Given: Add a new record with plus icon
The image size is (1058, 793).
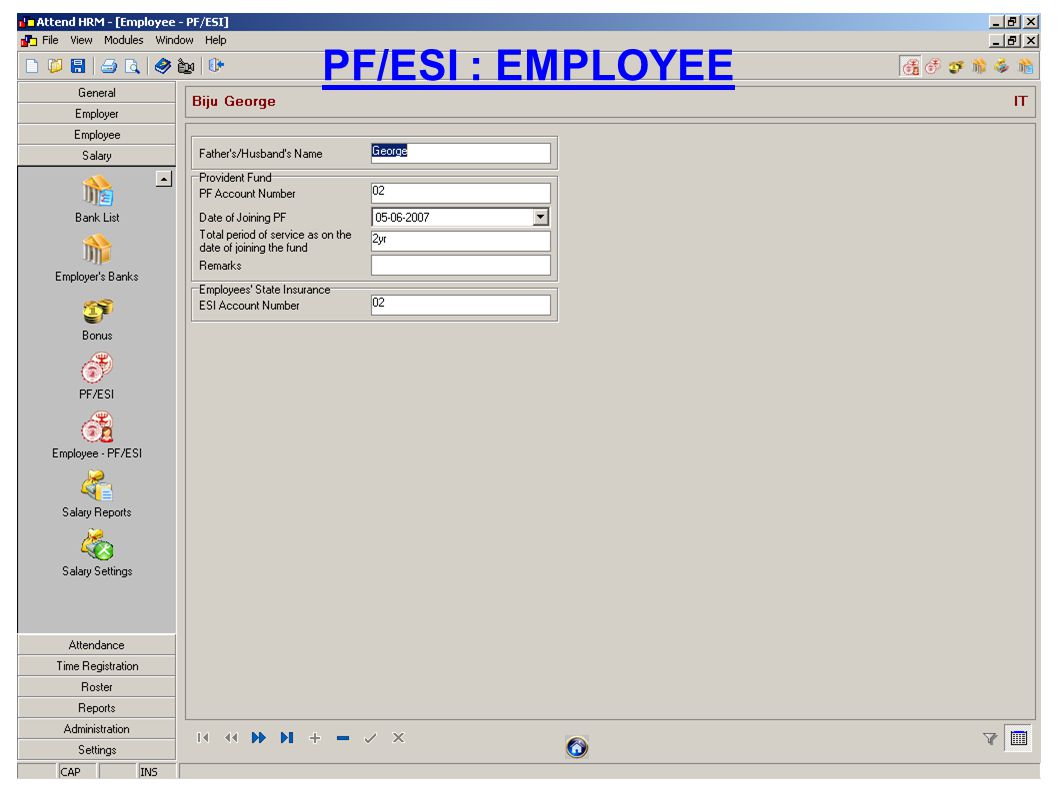Looking at the screenshot, I should (x=315, y=738).
